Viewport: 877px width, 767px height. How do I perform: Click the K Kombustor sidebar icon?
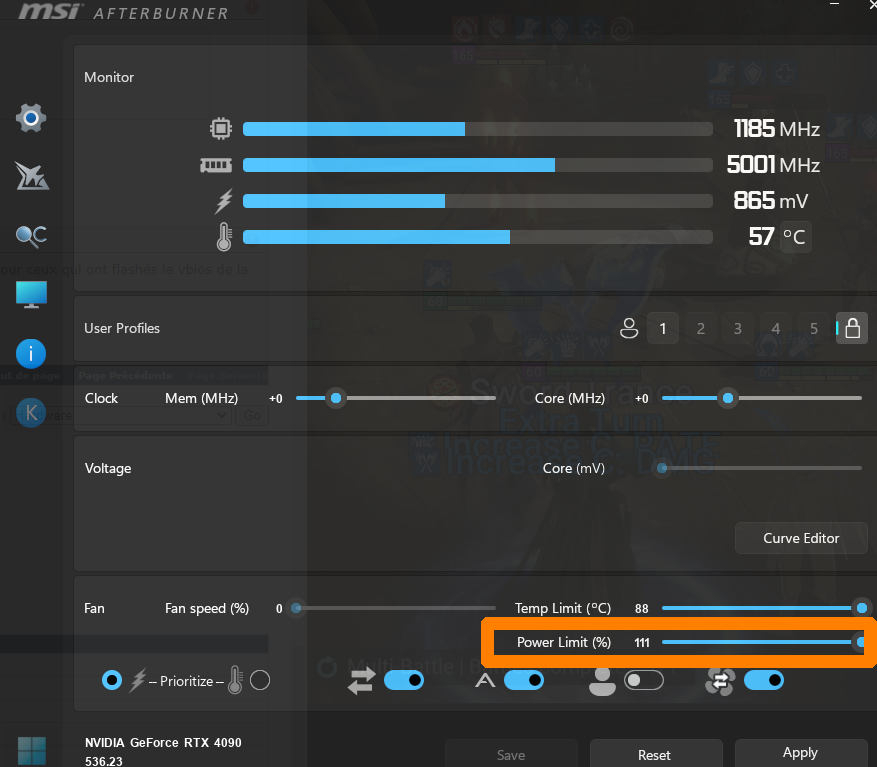(x=31, y=413)
